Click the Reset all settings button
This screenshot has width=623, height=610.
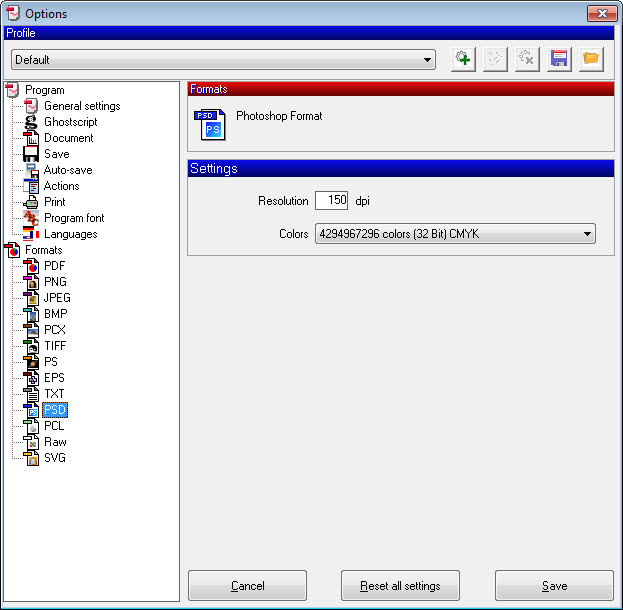coord(400,585)
